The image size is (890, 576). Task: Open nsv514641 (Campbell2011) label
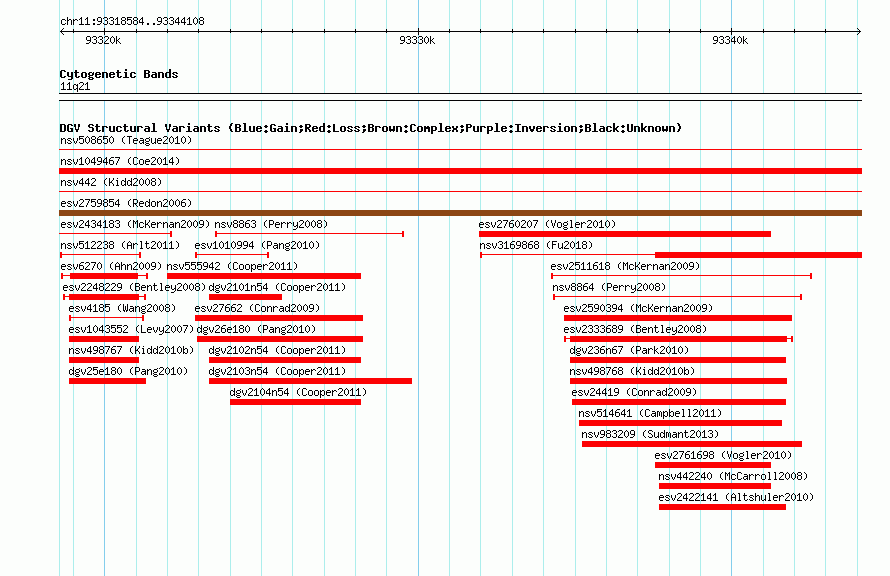[x=650, y=413]
